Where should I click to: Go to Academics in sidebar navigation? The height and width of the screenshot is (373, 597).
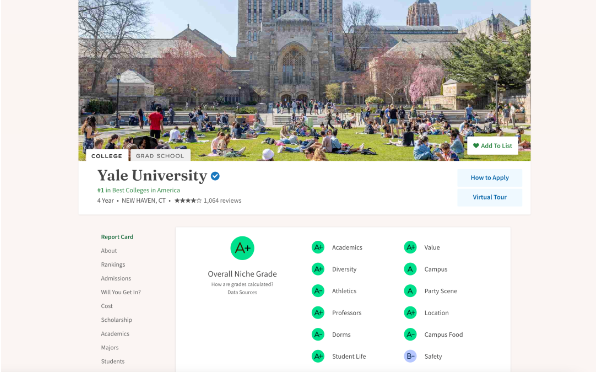click(x=115, y=334)
